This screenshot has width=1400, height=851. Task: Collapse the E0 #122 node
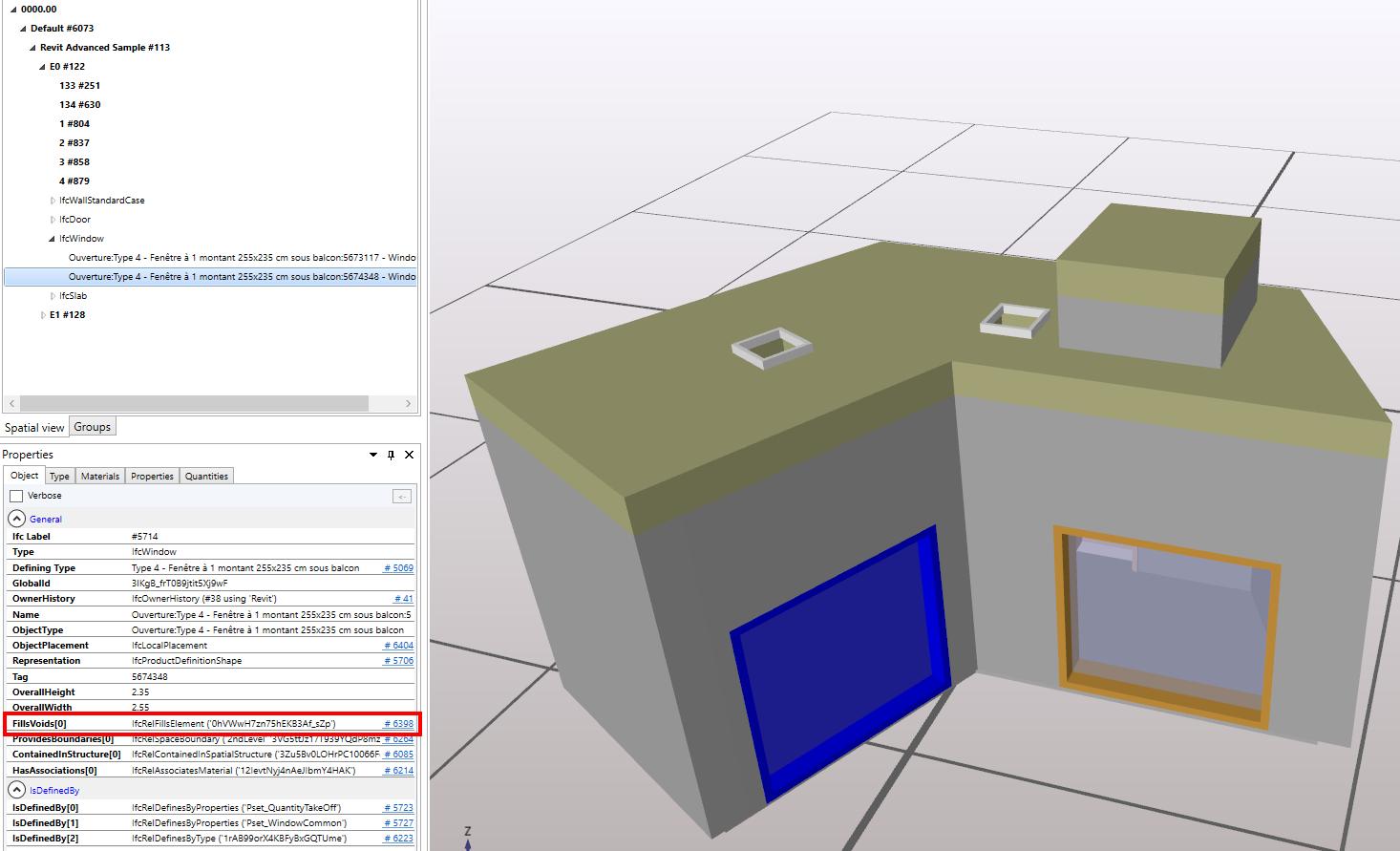[x=42, y=67]
